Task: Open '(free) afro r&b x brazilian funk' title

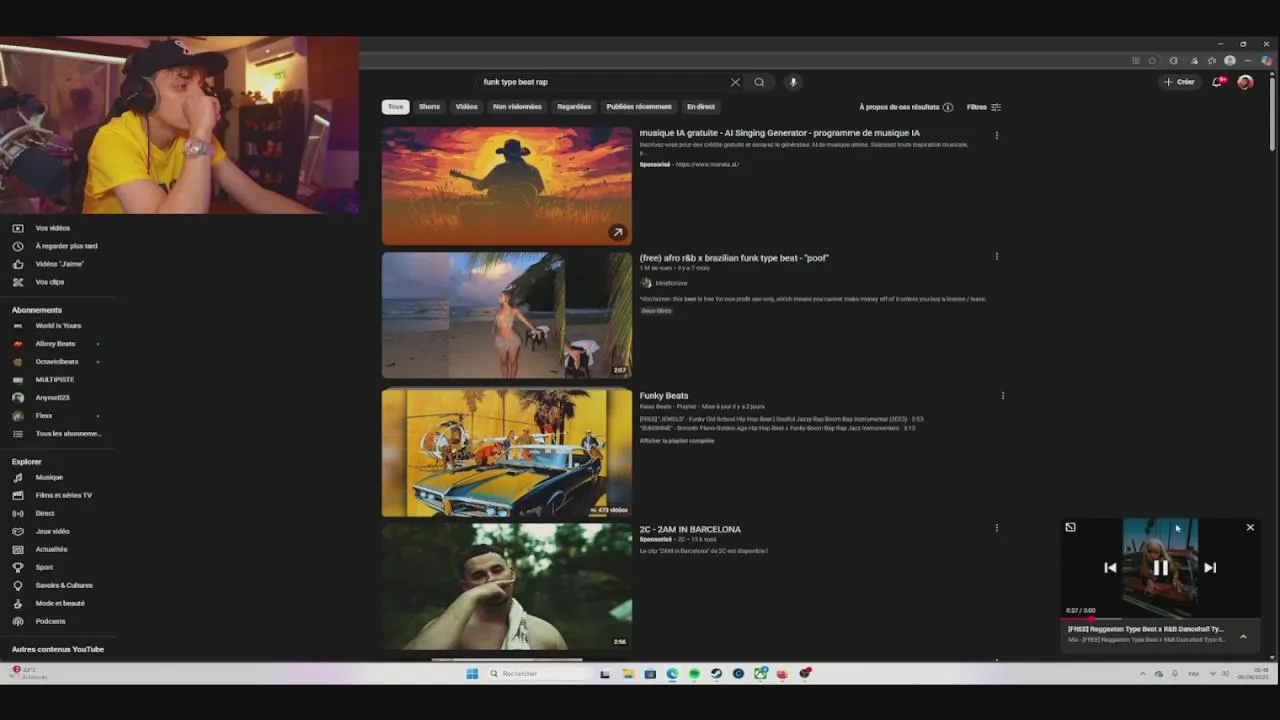Action: (734, 258)
